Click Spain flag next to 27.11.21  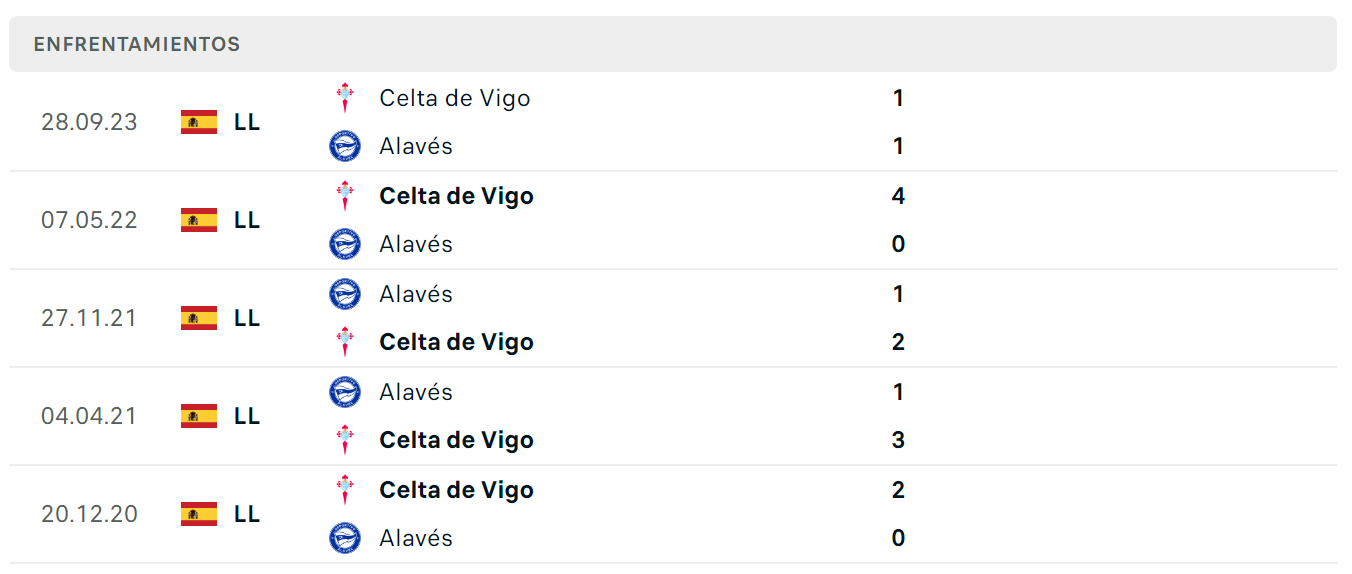point(199,318)
